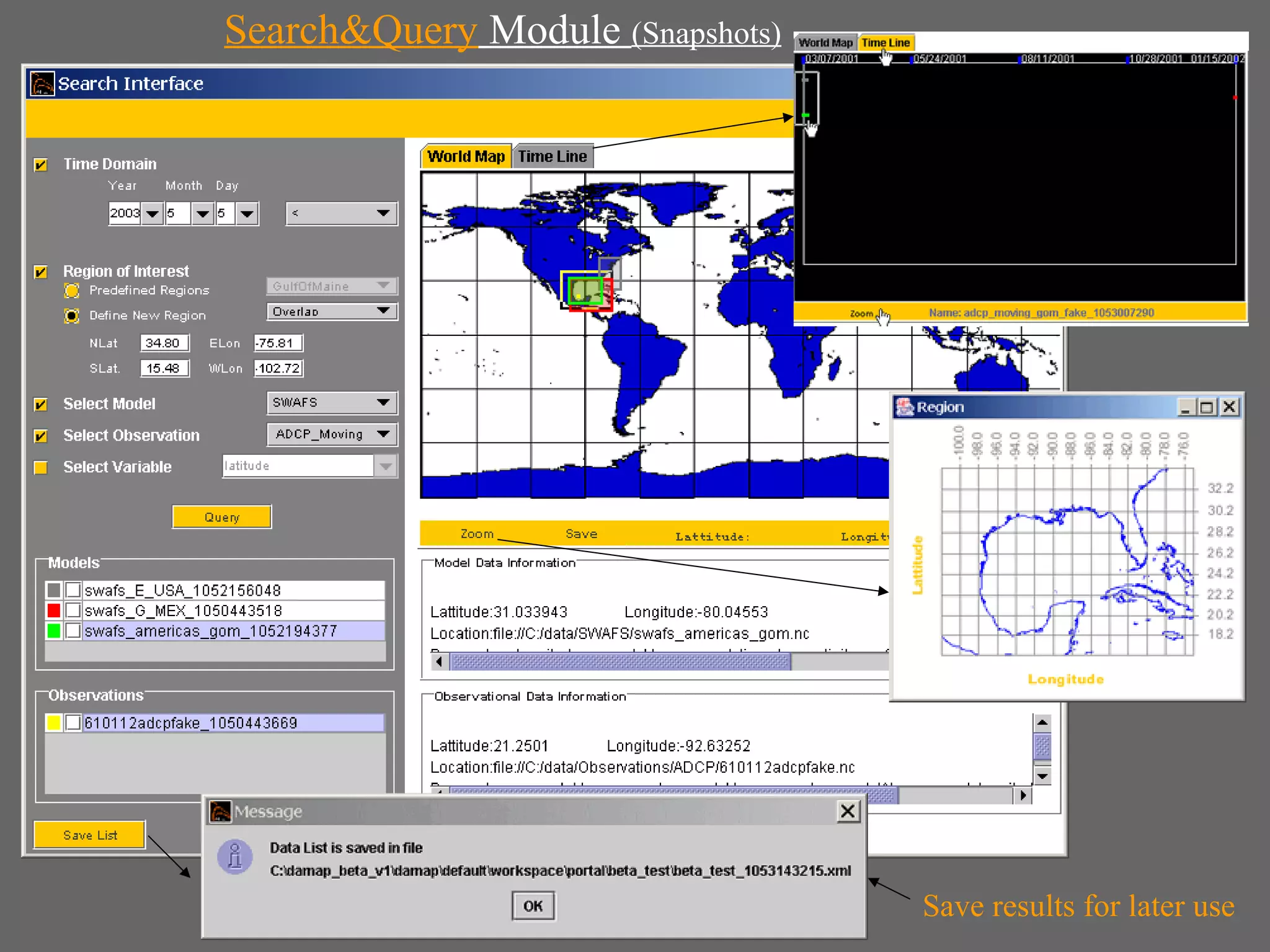The height and width of the screenshot is (952, 1270).
Task: Select the swafs_americas_gom_1052194377 list row
Action: click(x=233, y=631)
